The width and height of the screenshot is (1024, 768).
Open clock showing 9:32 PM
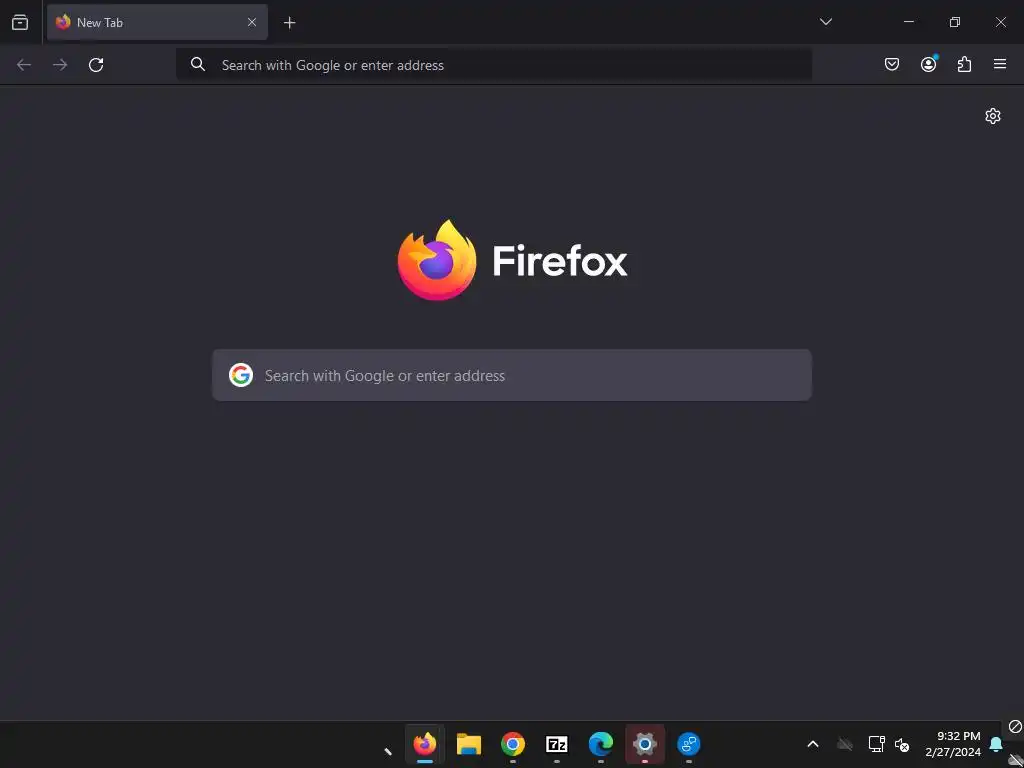point(953,744)
